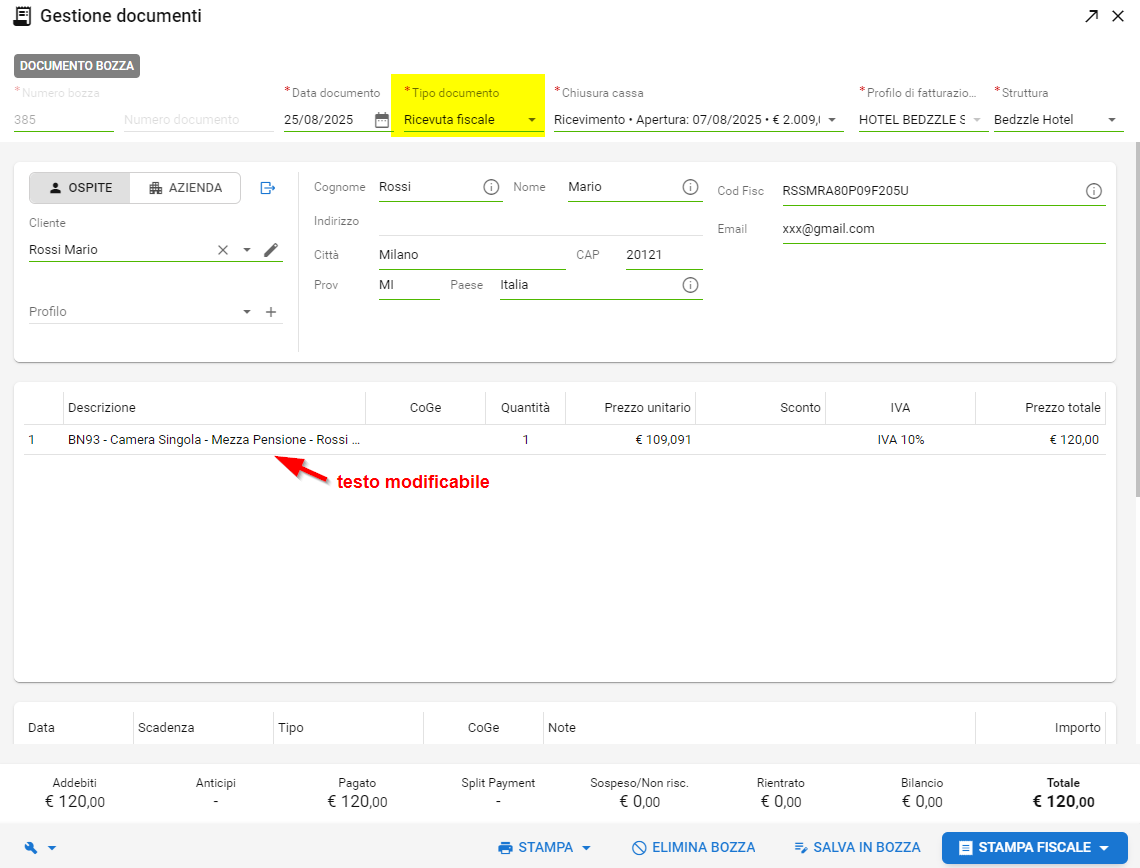Click Elimina bozza button
The width and height of the screenshot is (1140, 868).
click(693, 848)
